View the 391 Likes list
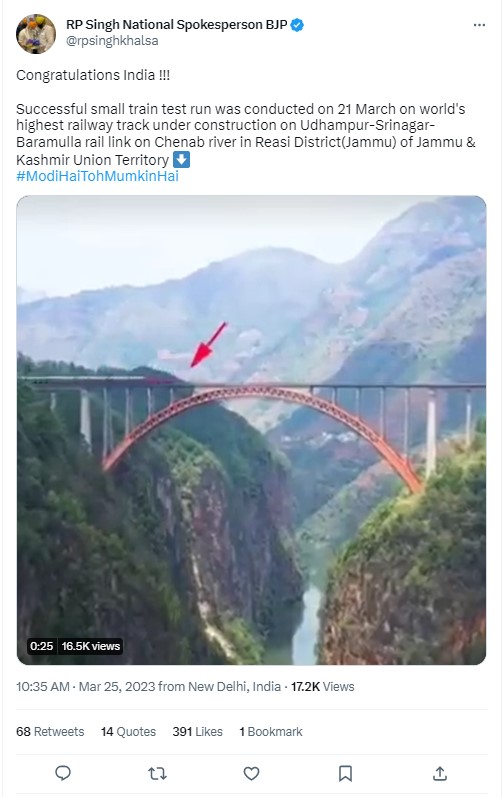502x797 pixels. pyautogui.click(x=198, y=731)
